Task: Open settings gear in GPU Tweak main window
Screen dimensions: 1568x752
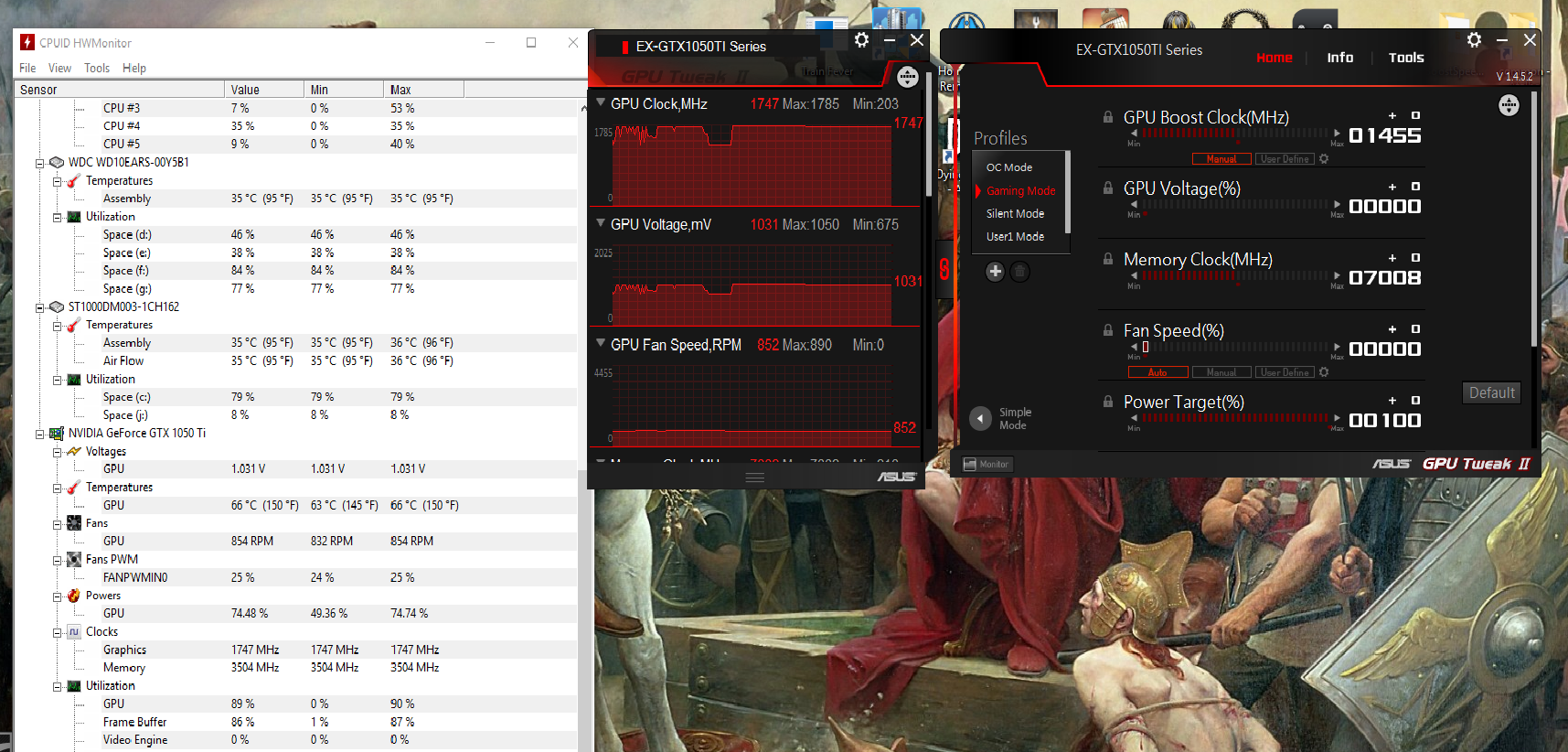Action: (1474, 40)
